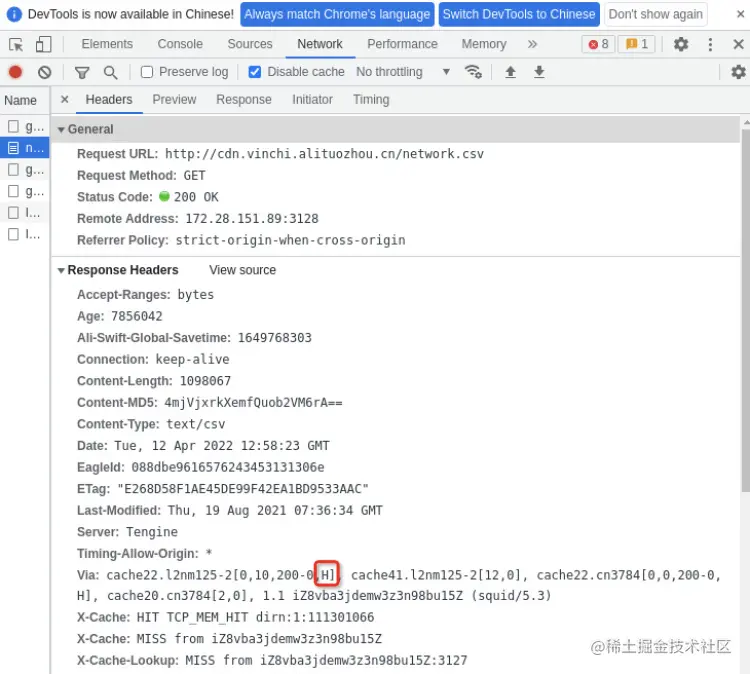Open the No throttling dropdown
This screenshot has width=750, height=674.
(x=403, y=72)
